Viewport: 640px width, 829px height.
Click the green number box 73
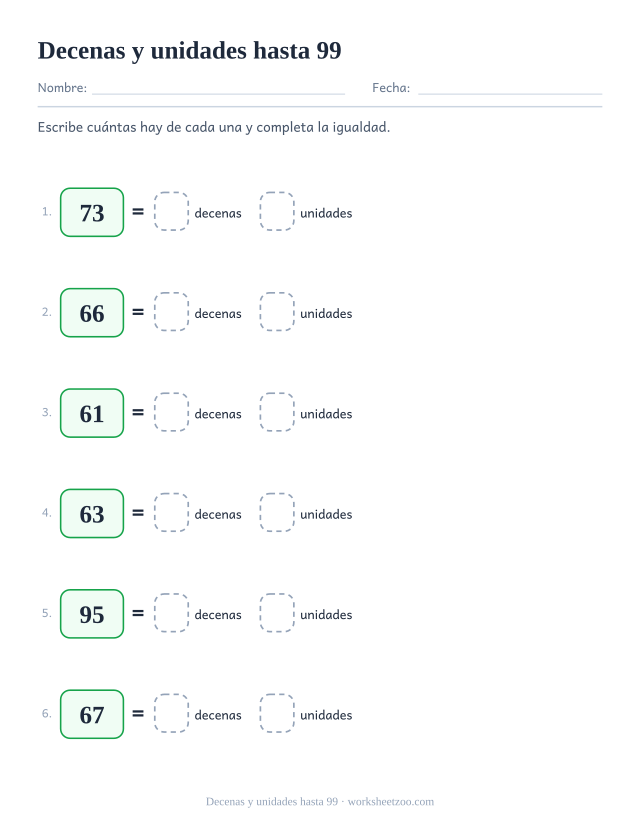tap(92, 213)
